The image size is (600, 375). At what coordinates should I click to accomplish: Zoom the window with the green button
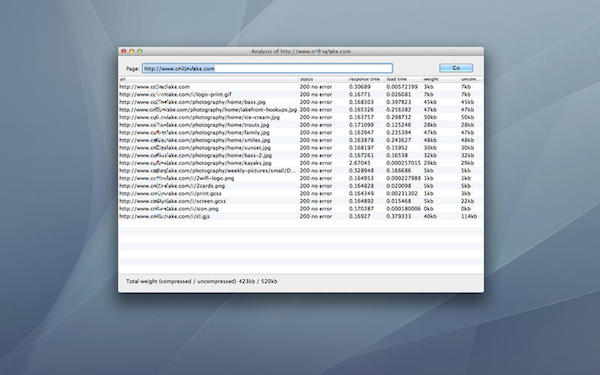point(140,51)
